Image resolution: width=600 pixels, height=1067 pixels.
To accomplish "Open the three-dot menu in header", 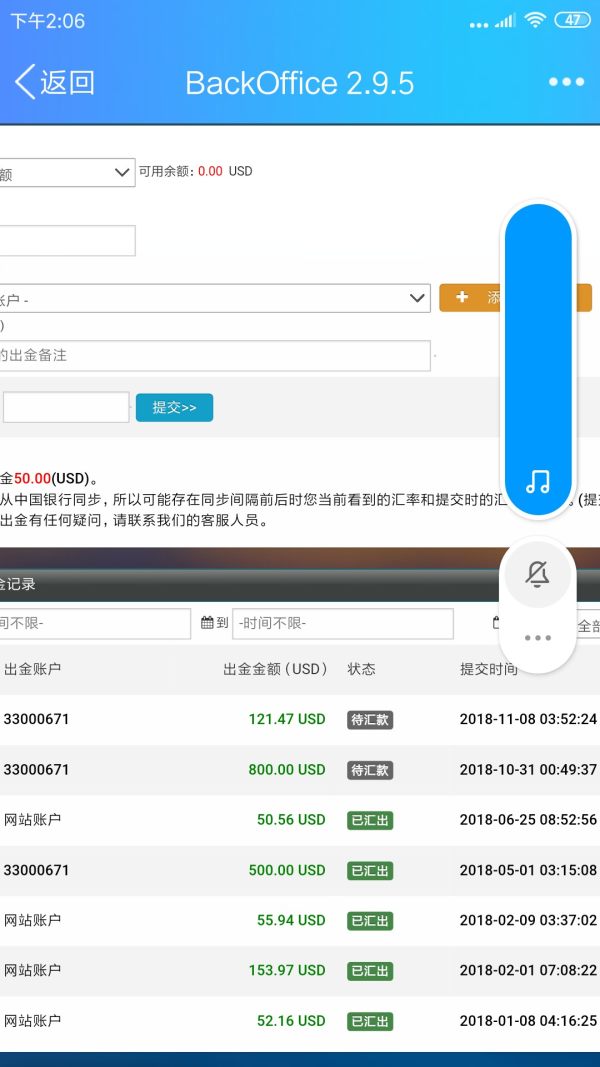I will [566, 82].
